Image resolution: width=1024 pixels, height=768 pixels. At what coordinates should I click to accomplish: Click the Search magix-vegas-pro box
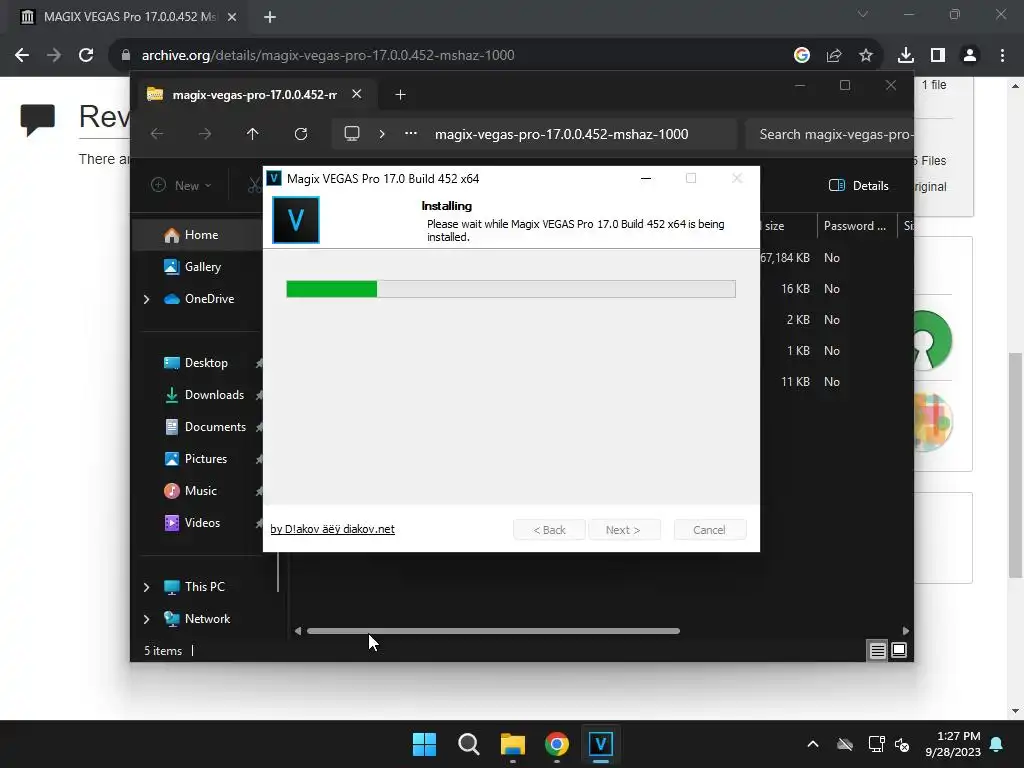[829, 135]
